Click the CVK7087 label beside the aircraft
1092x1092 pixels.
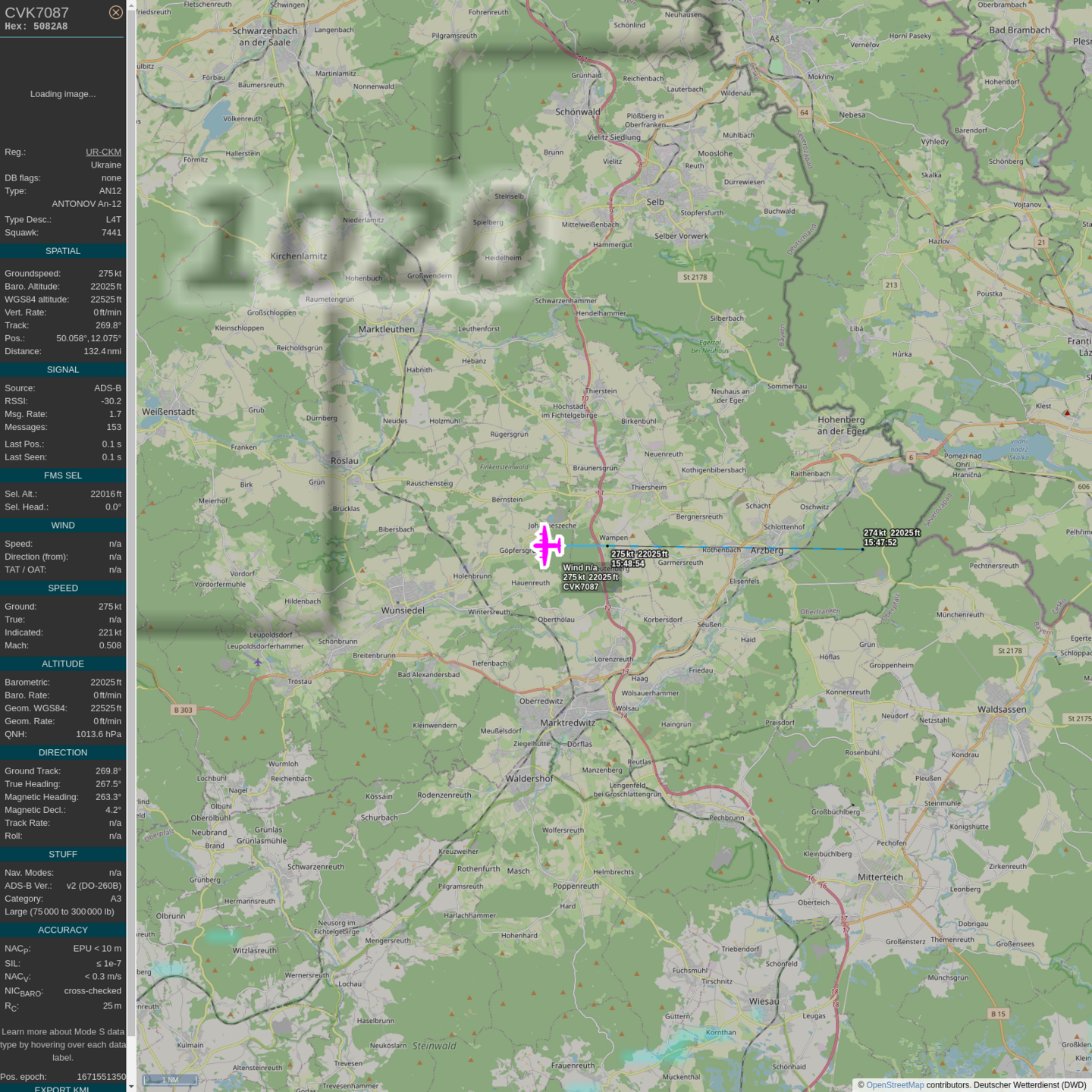pos(581,587)
